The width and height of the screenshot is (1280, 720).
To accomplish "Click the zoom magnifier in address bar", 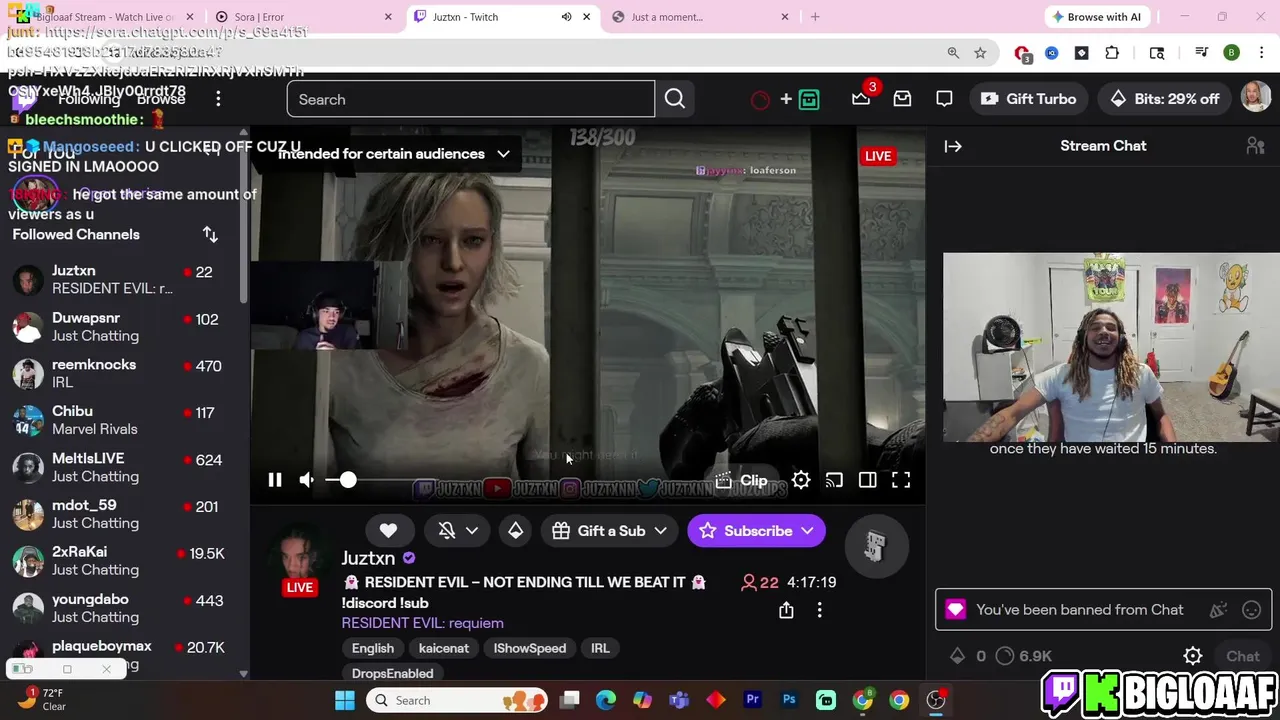I will (953, 53).
